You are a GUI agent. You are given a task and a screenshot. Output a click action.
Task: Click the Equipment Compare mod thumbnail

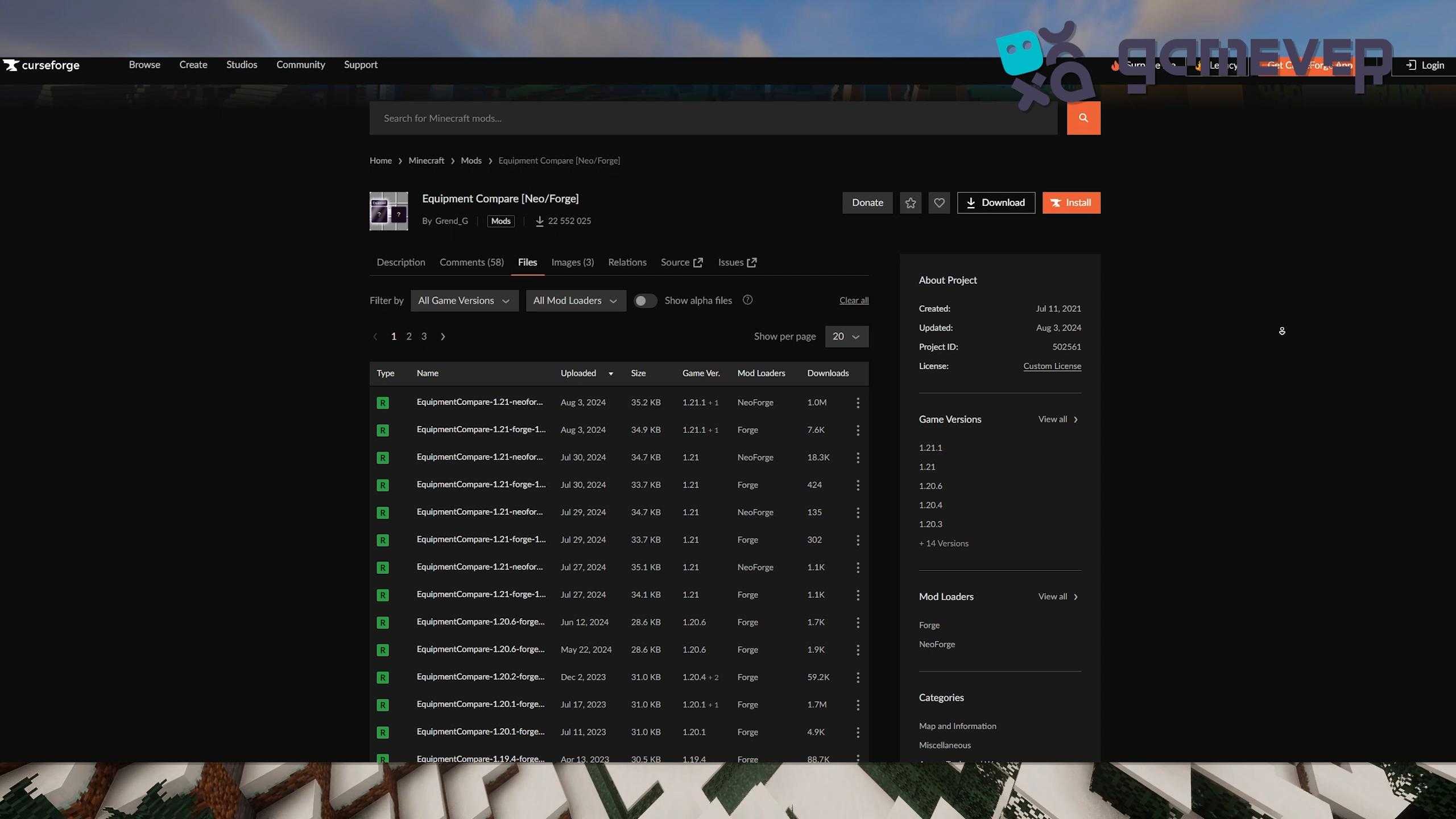tap(388, 211)
